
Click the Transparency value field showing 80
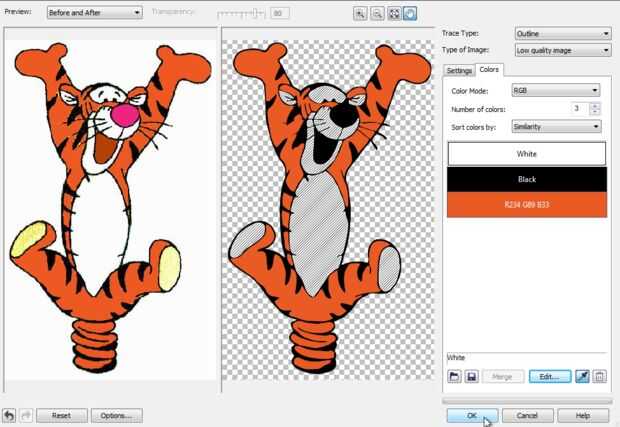pos(280,13)
